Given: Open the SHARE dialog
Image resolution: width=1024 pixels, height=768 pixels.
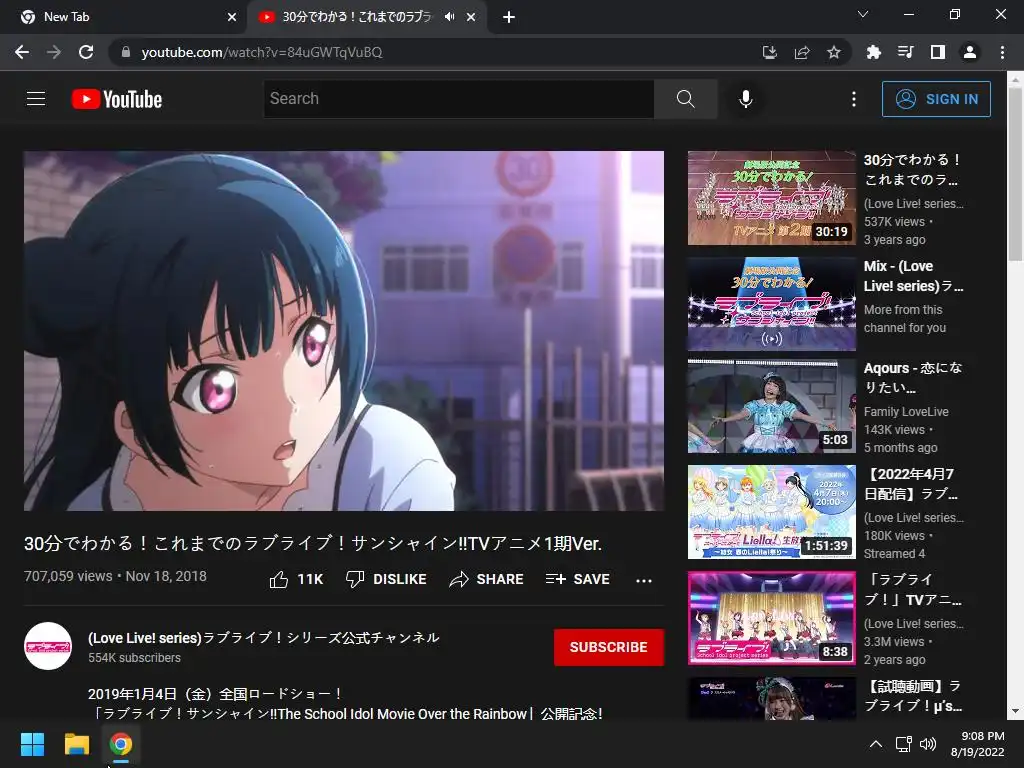Looking at the screenshot, I should [487, 579].
